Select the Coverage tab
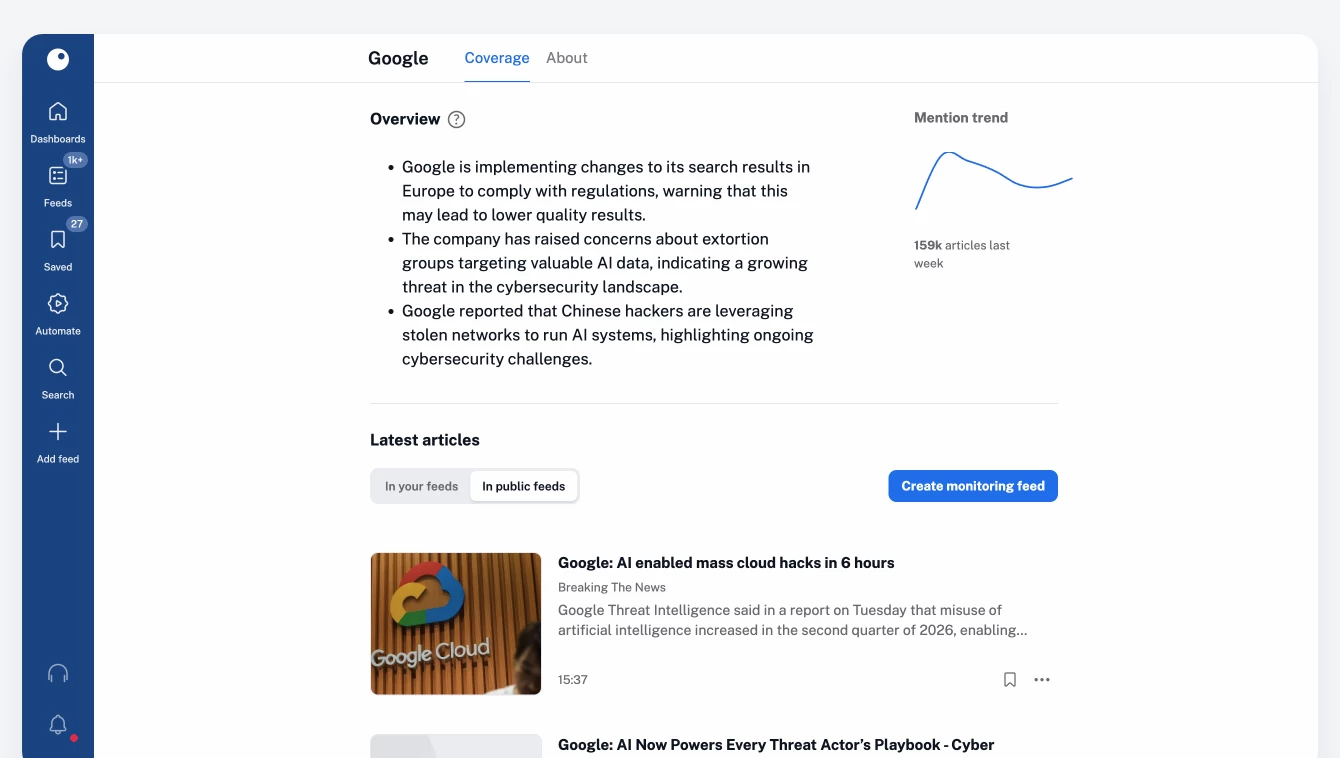Viewport: 1340px width, 758px height. (x=497, y=58)
